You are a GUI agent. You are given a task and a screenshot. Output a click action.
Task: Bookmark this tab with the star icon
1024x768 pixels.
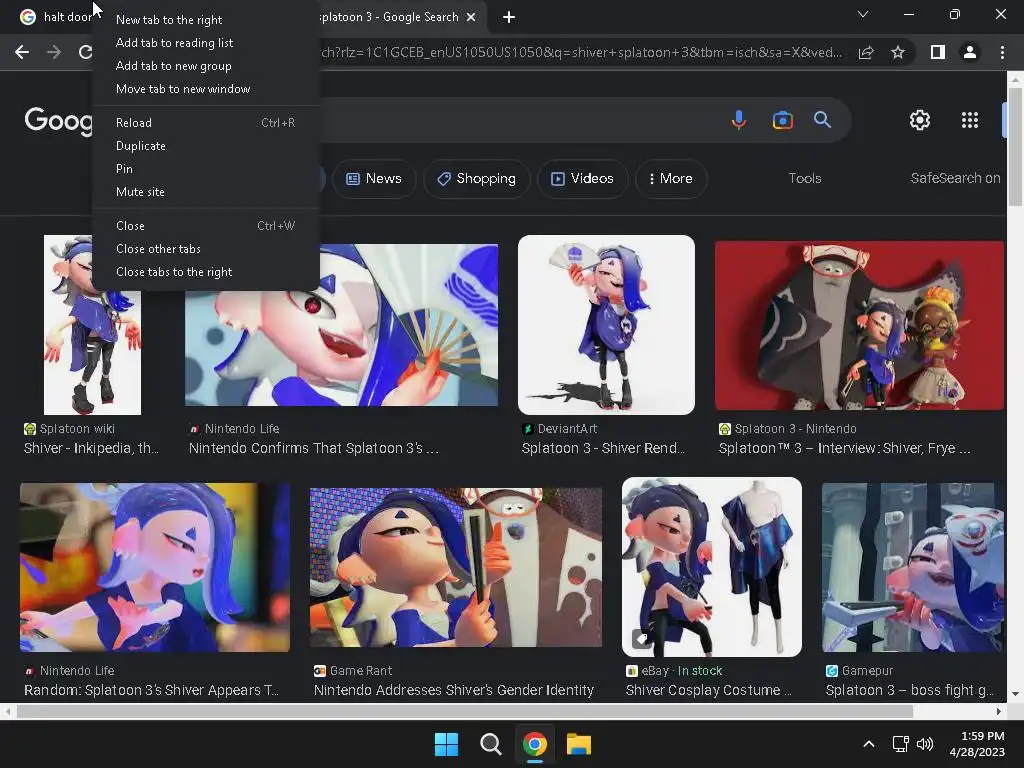coord(898,52)
